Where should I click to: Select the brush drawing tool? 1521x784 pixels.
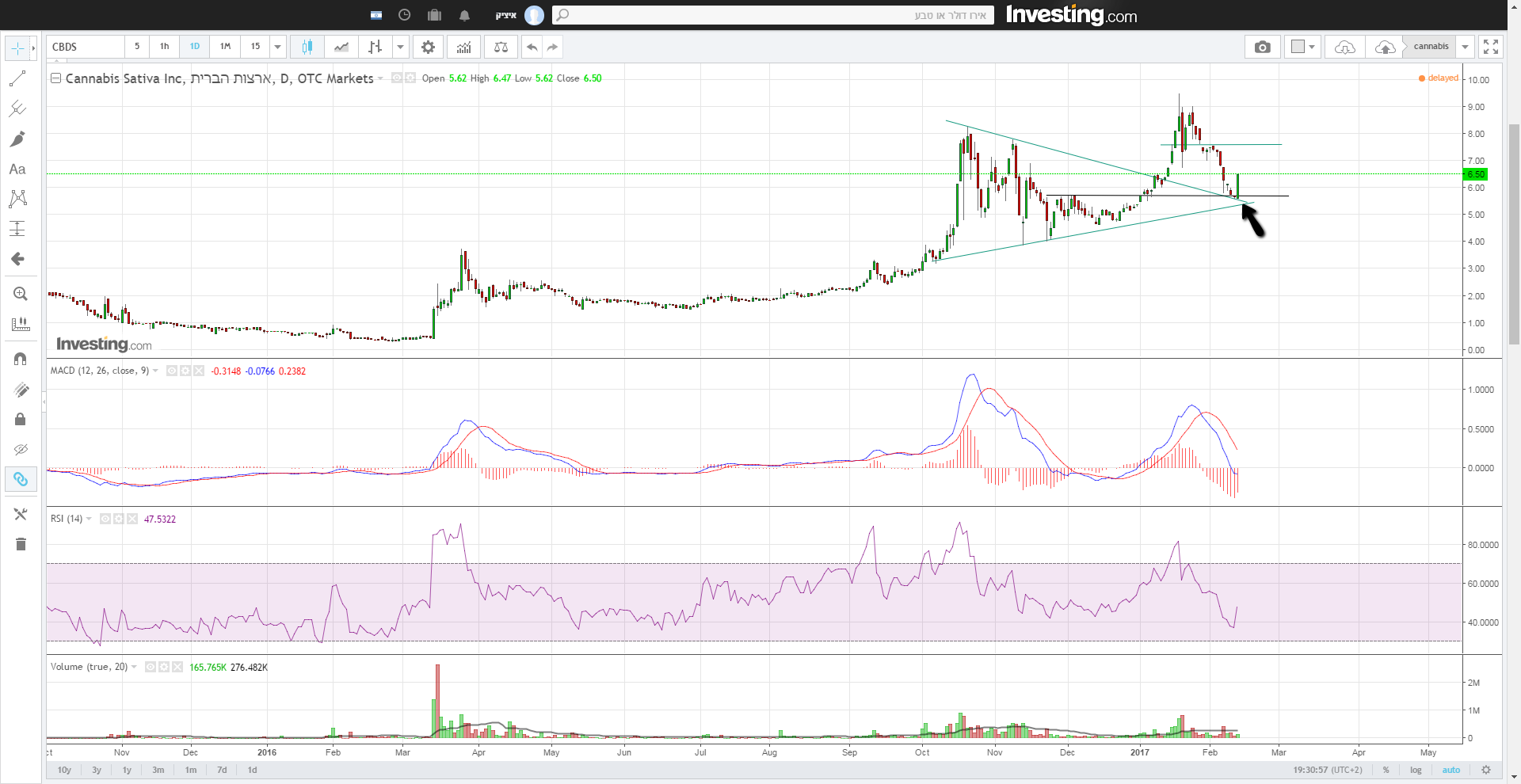click(17, 139)
